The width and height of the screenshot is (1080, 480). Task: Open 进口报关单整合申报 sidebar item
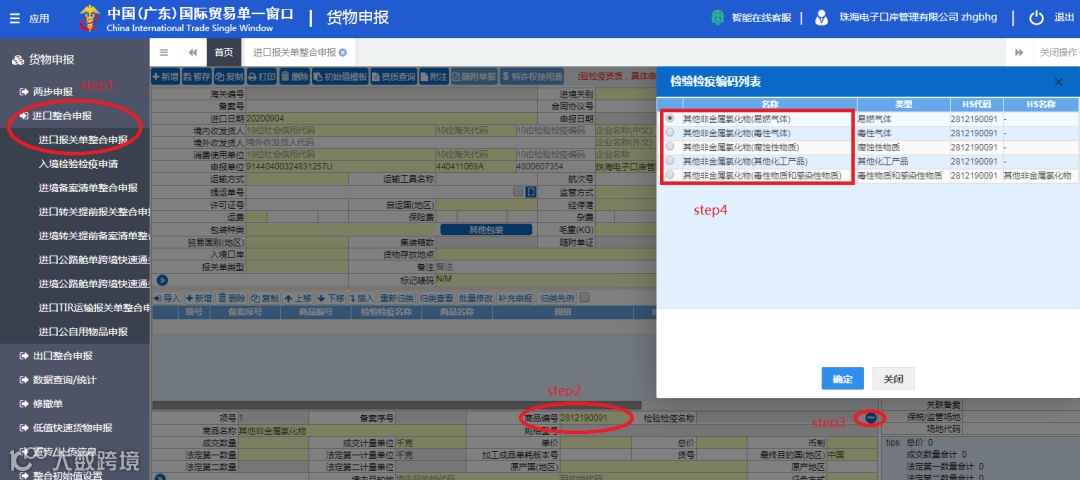pyautogui.click(x=83, y=140)
